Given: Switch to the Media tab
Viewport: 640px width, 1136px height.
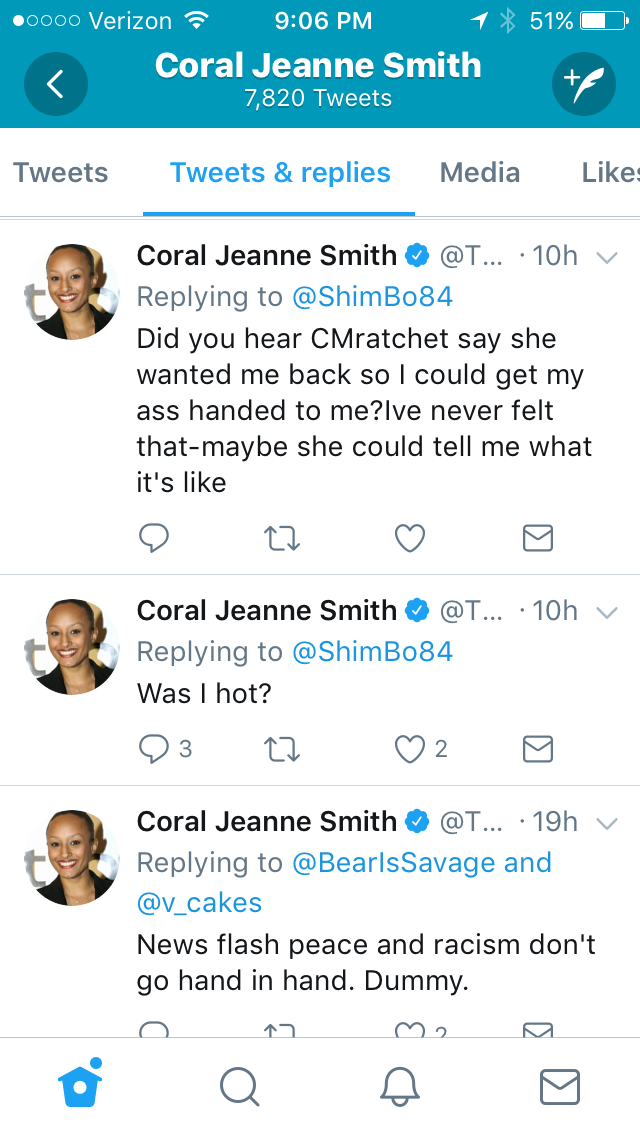Looking at the screenshot, I should coord(480,172).
